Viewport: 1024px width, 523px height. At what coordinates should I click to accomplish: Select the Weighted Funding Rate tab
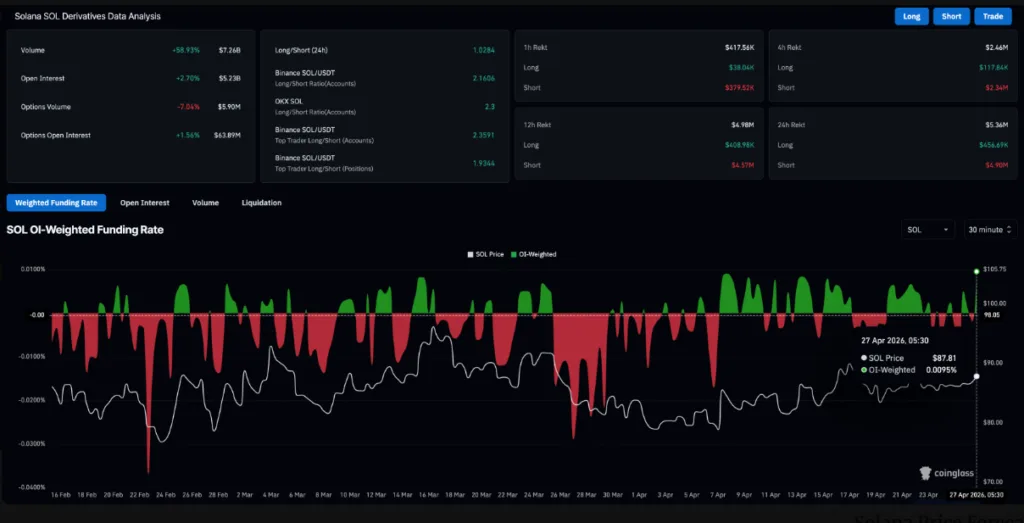pos(56,203)
